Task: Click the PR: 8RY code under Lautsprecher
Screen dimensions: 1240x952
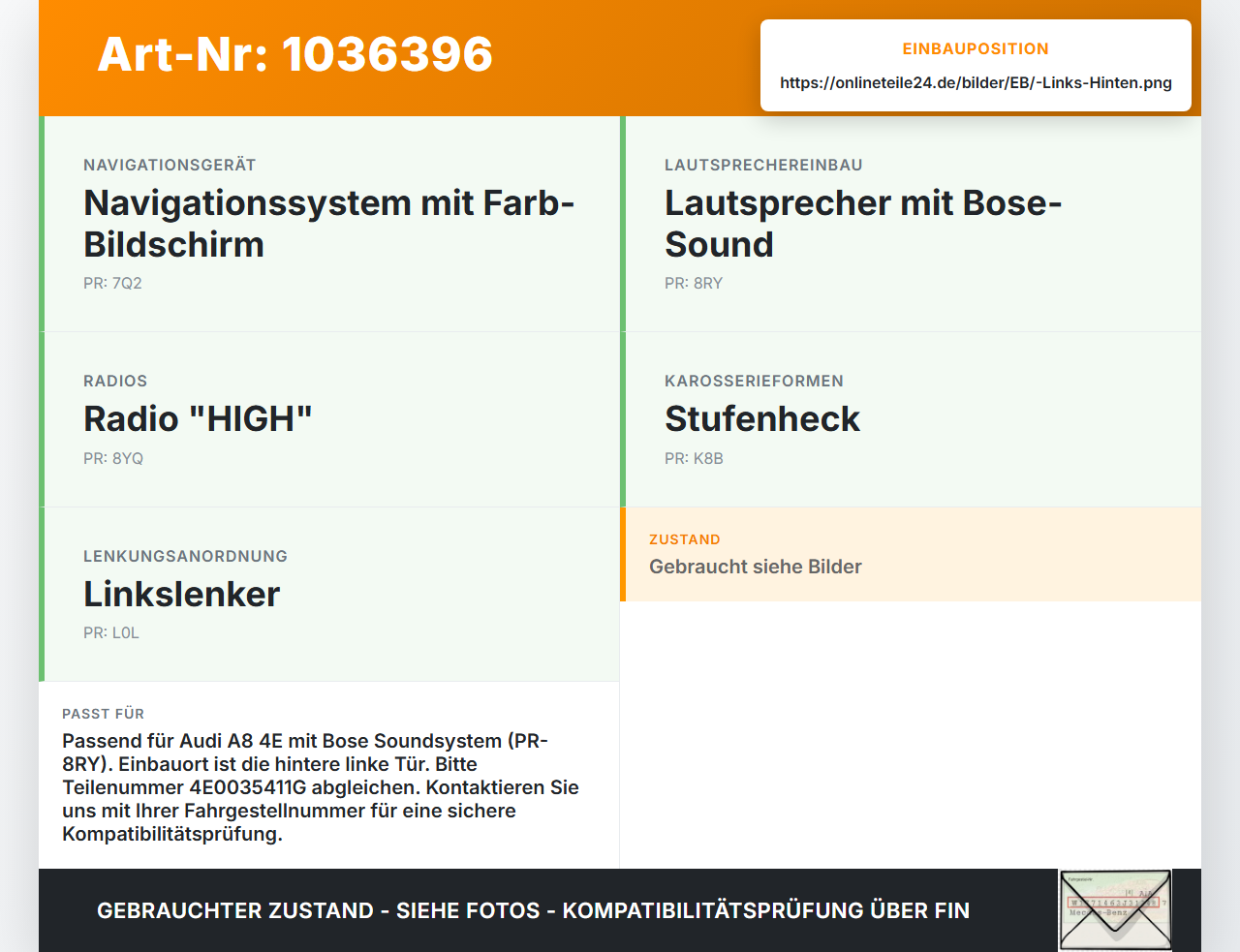Action: point(694,284)
